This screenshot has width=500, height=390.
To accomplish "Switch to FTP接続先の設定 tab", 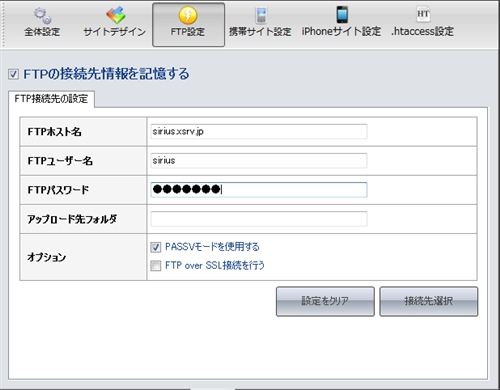I will tap(51, 99).
